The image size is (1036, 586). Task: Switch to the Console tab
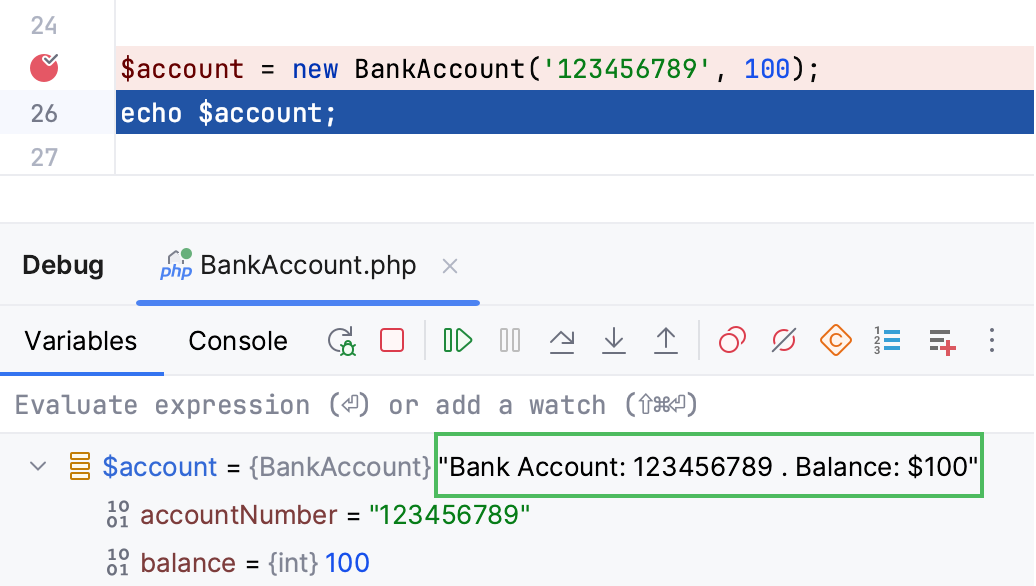[237, 341]
